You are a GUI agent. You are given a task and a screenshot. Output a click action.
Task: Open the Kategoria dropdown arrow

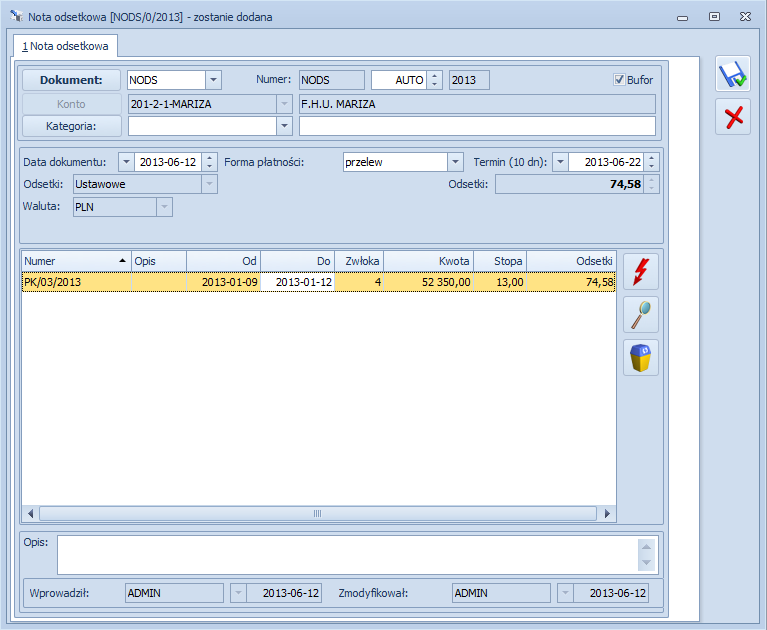284,126
